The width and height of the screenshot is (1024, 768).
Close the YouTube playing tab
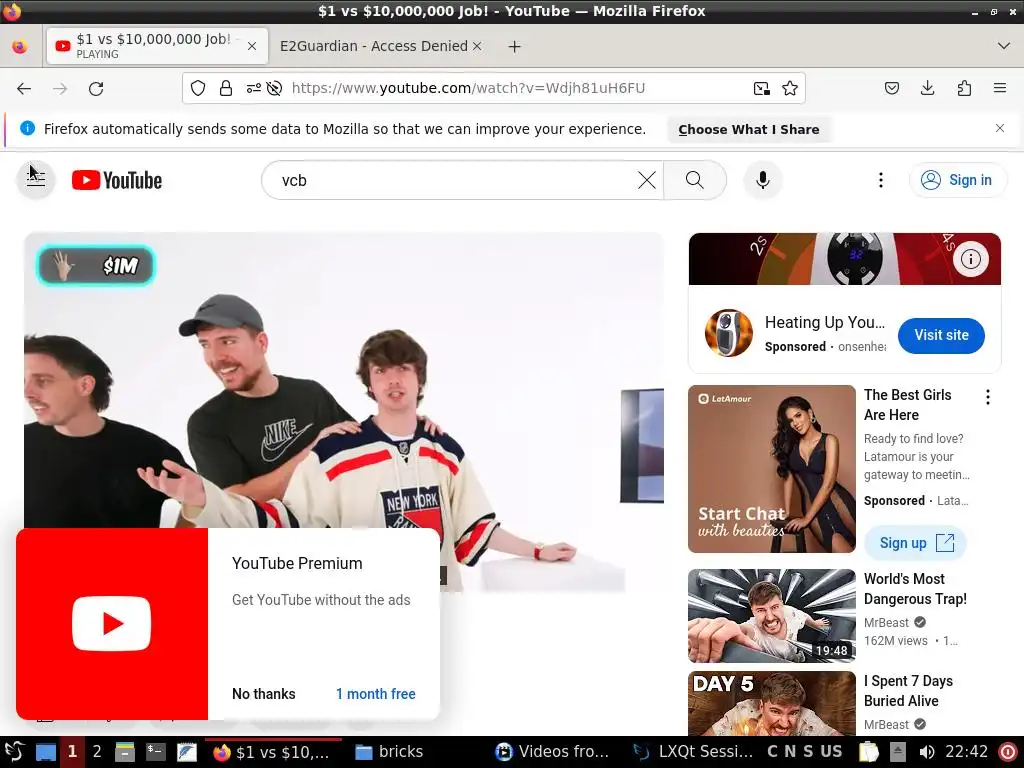[252, 46]
